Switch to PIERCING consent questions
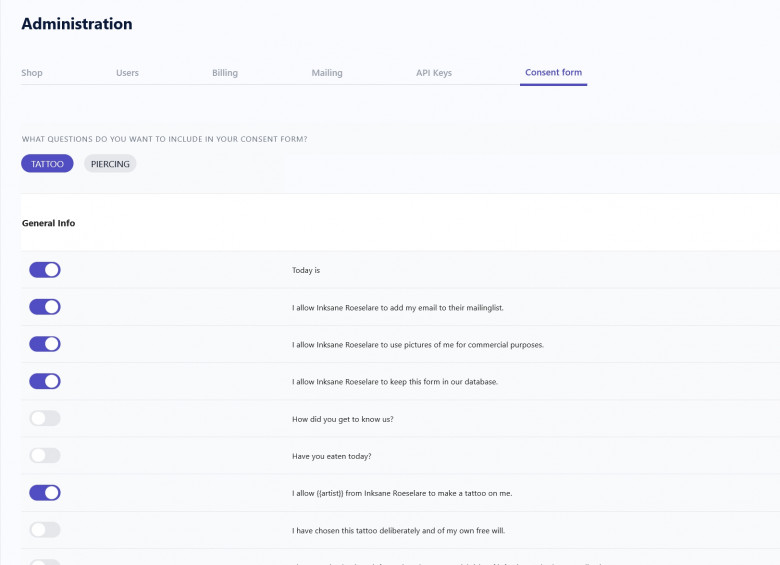The image size is (780, 565). (110, 164)
